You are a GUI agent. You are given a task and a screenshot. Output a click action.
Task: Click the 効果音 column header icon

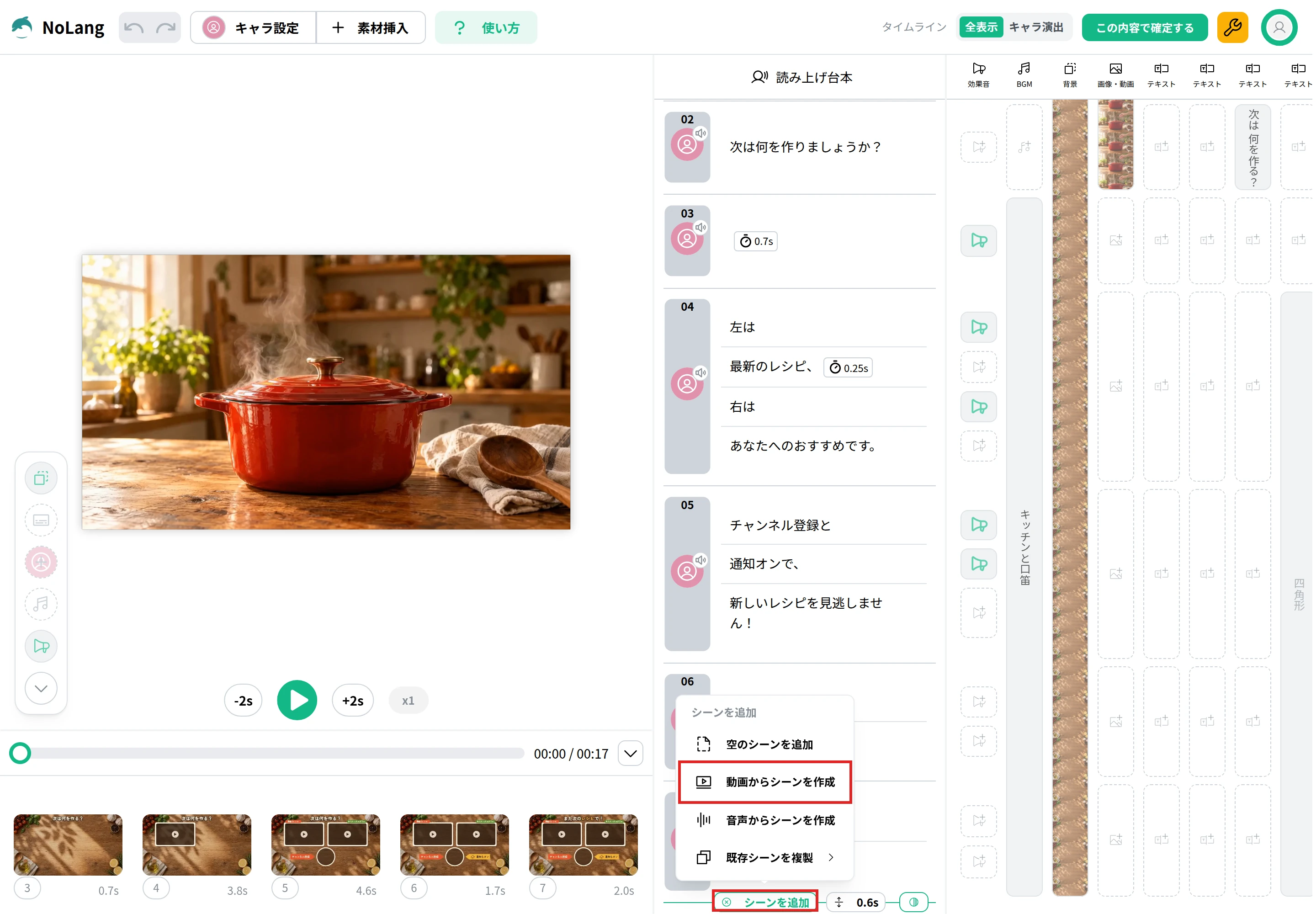tap(978, 69)
